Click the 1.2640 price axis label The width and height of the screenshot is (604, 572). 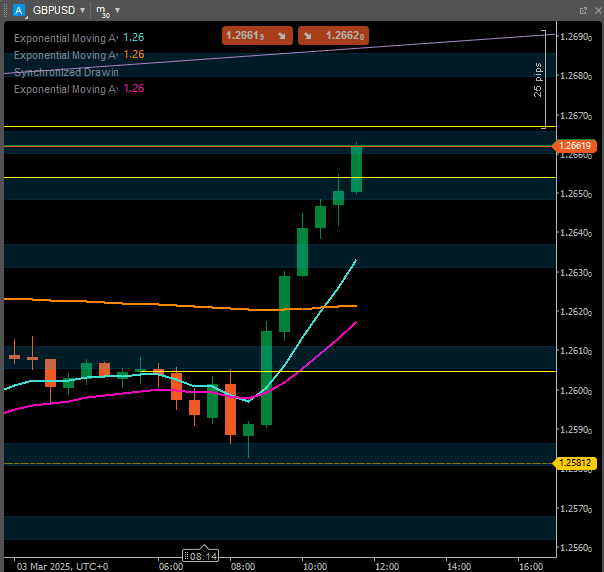pyautogui.click(x=575, y=233)
